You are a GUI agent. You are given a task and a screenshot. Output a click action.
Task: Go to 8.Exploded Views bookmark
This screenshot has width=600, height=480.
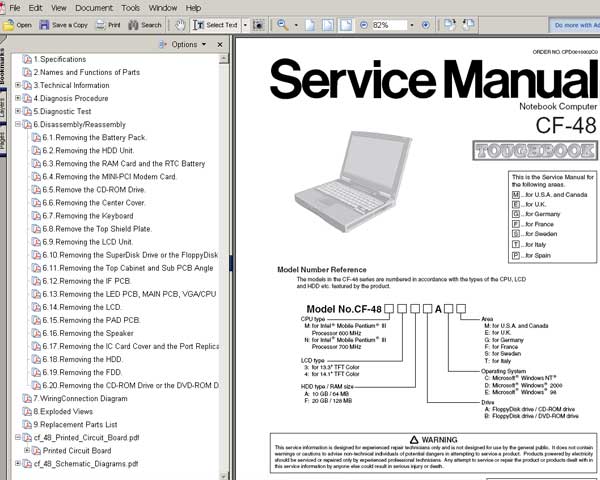[63, 411]
